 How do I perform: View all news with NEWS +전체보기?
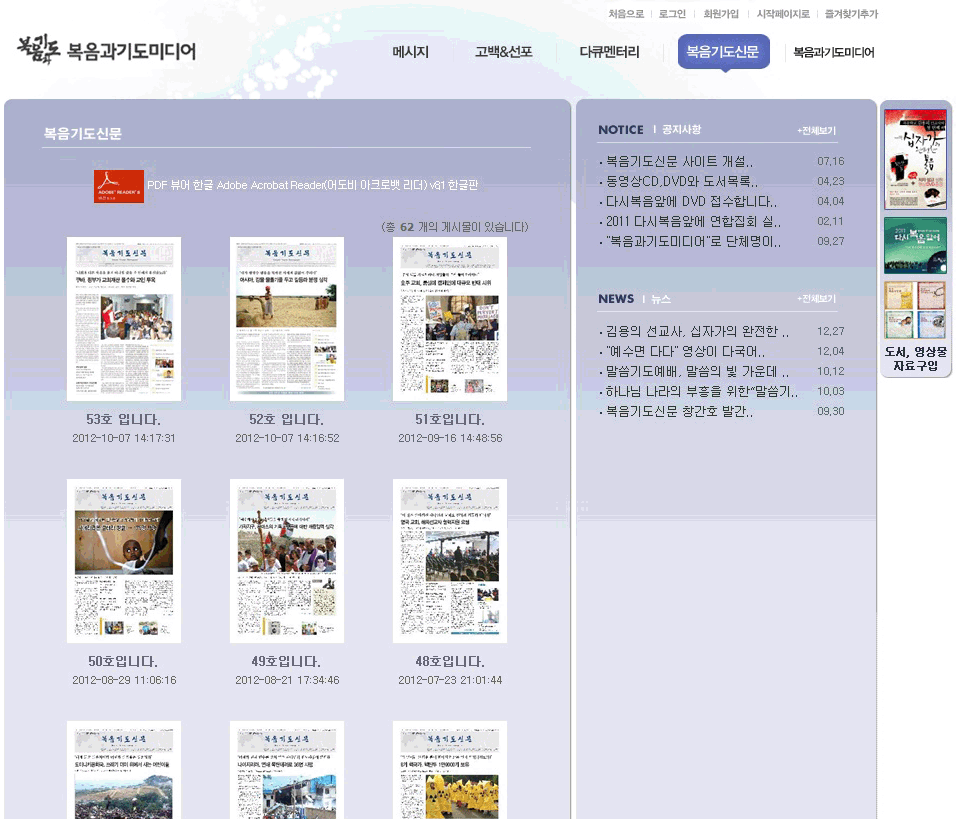pos(816,299)
